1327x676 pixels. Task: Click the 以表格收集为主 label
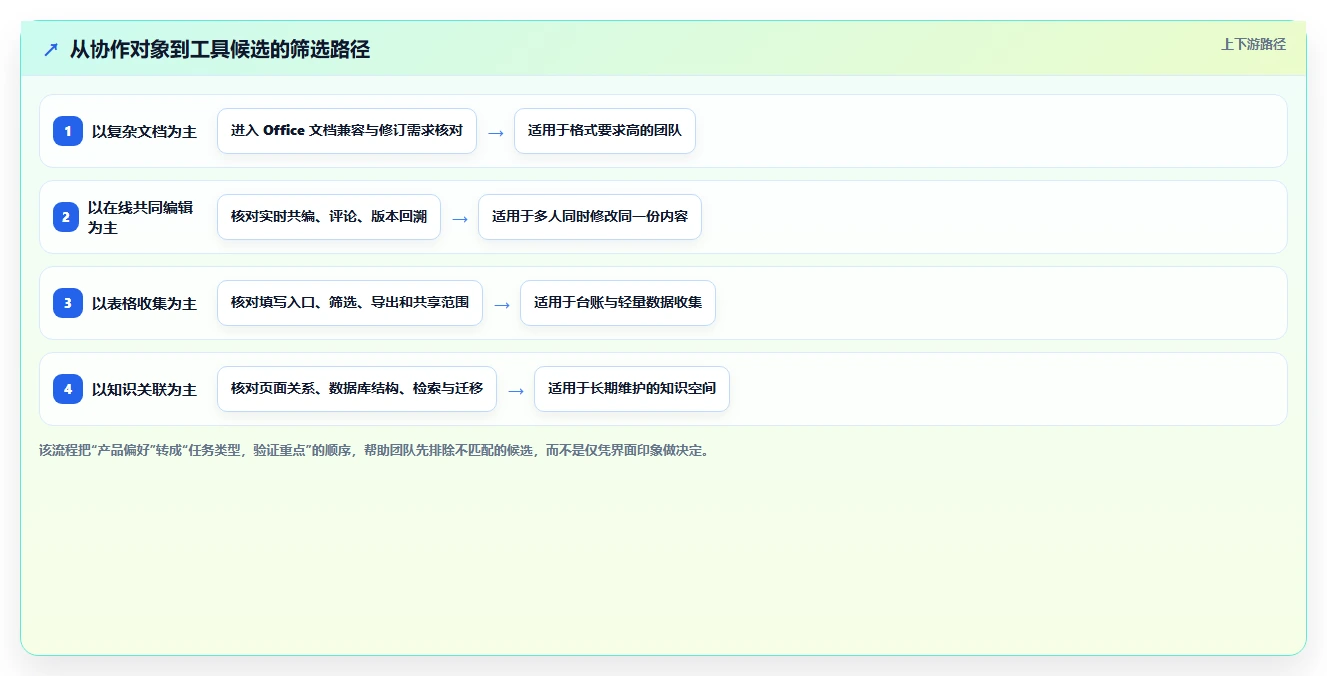[x=144, y=303]
